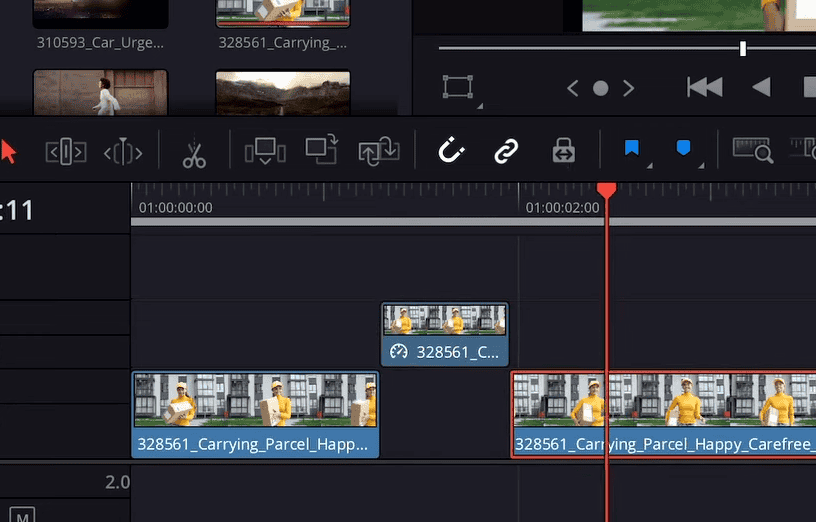The width and height of the screenshot is (816, 522).
Task: Jump to first frame in viewer
Action: click(705, 87)
